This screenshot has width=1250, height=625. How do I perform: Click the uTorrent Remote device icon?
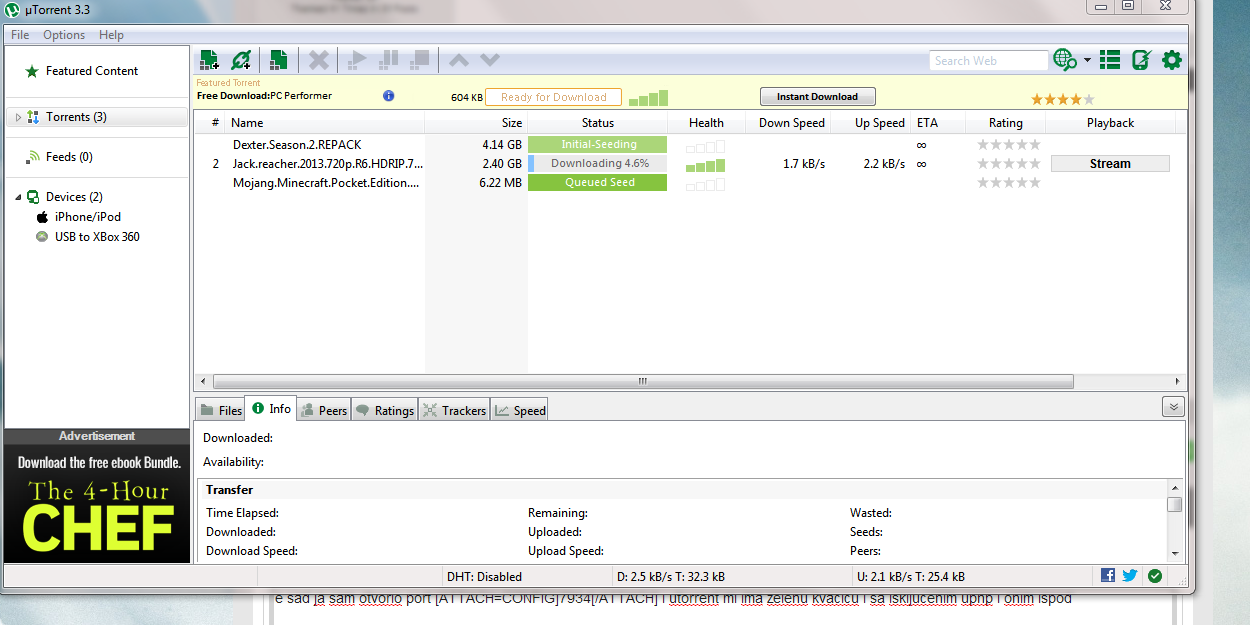pyautogui.click(x=1141, y=60)
